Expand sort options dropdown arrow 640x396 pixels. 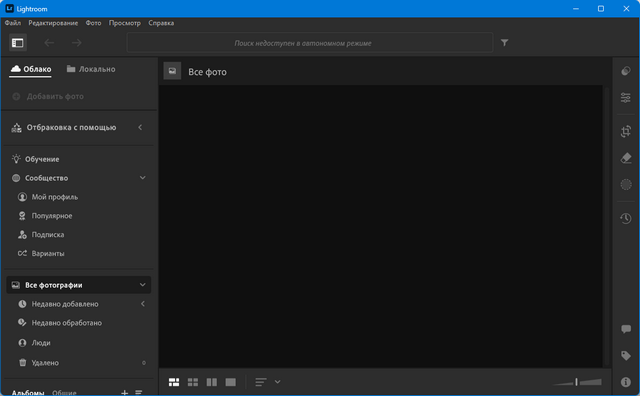click(x=278, y=382)
